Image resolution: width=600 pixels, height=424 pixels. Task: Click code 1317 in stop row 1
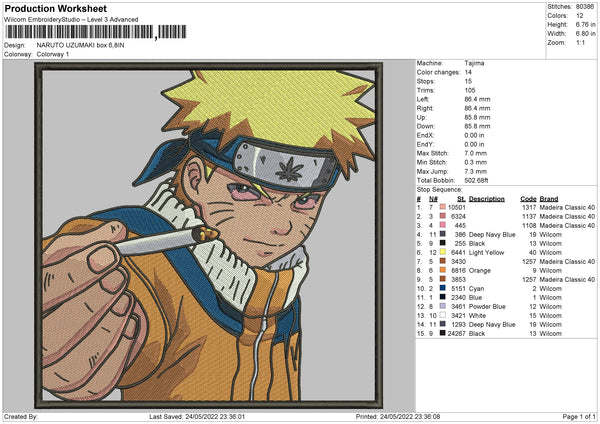529,207
